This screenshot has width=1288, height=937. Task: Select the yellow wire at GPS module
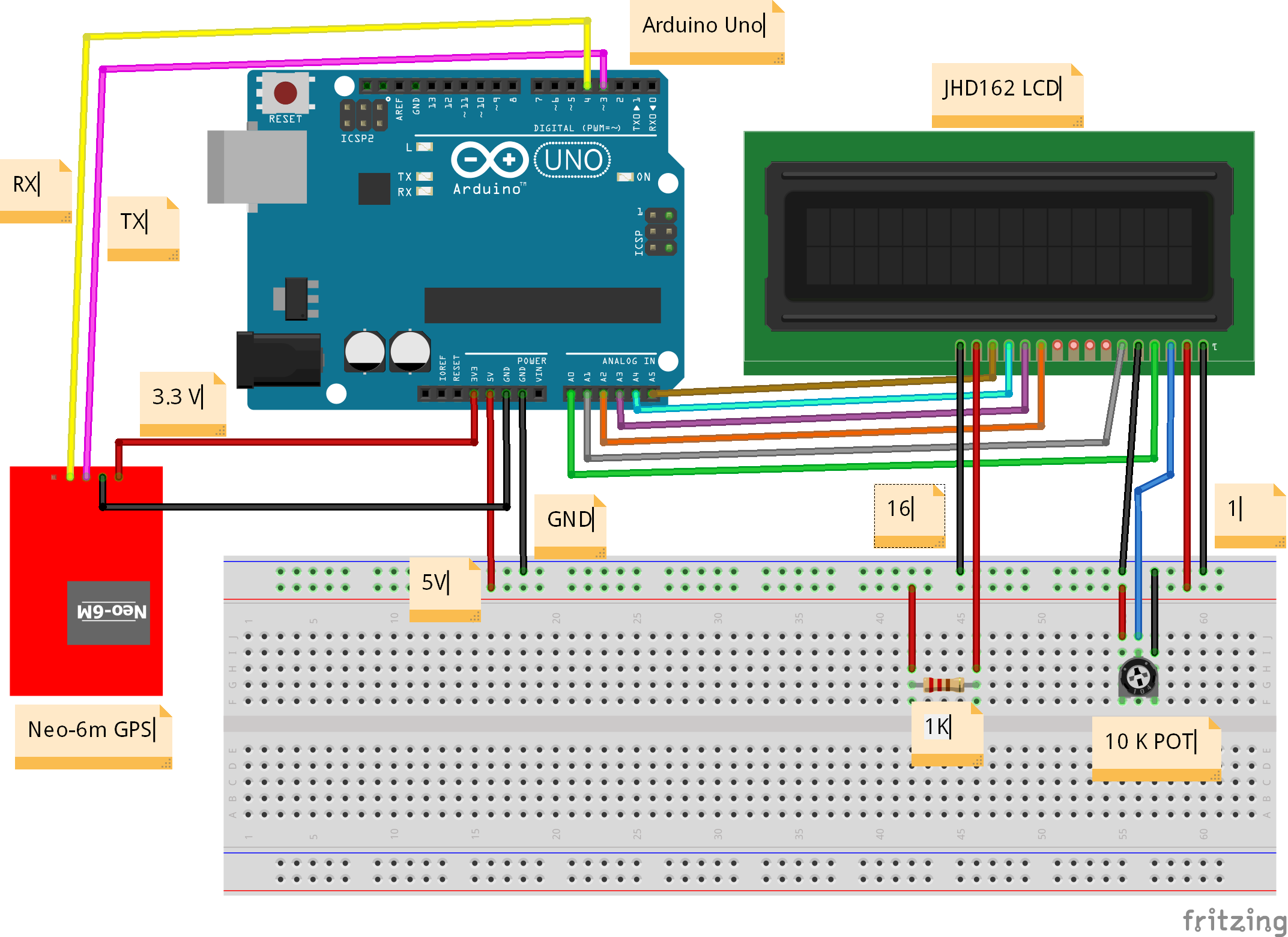[x=70, y=476]
